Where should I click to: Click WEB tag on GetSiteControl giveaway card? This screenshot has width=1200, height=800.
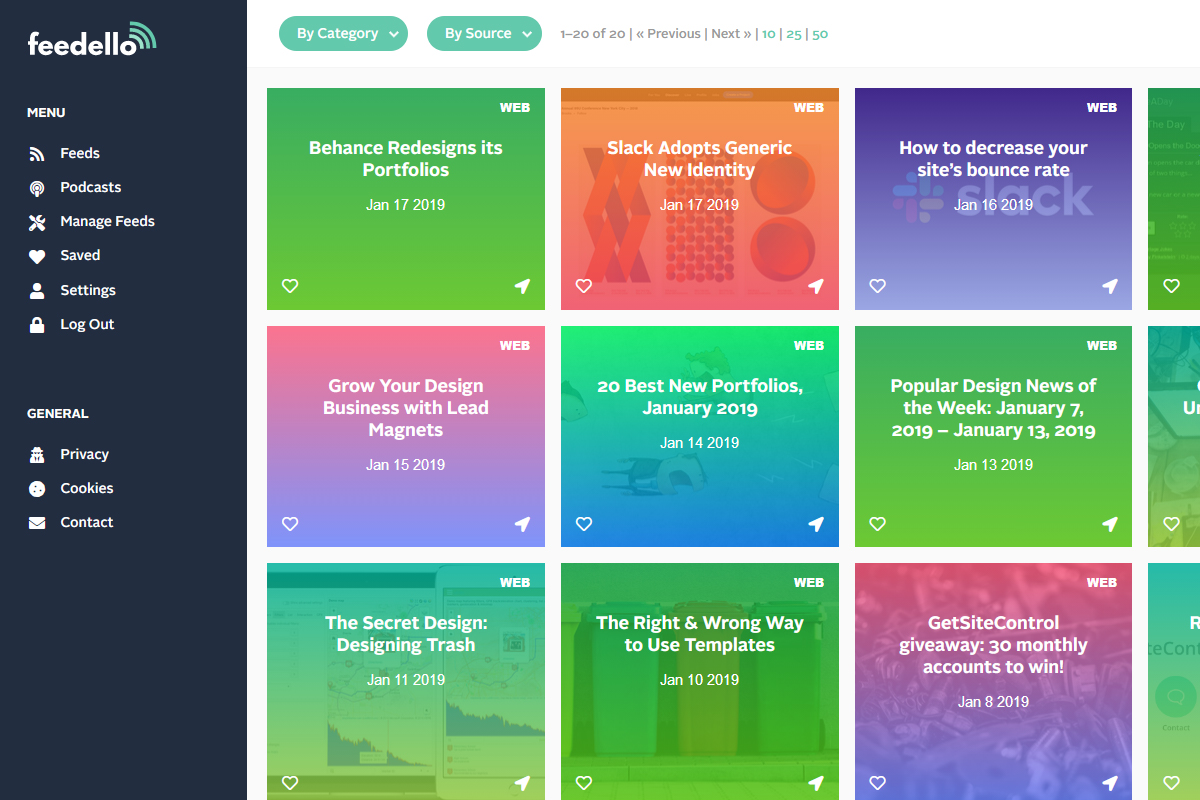[x=1102, y=583]
